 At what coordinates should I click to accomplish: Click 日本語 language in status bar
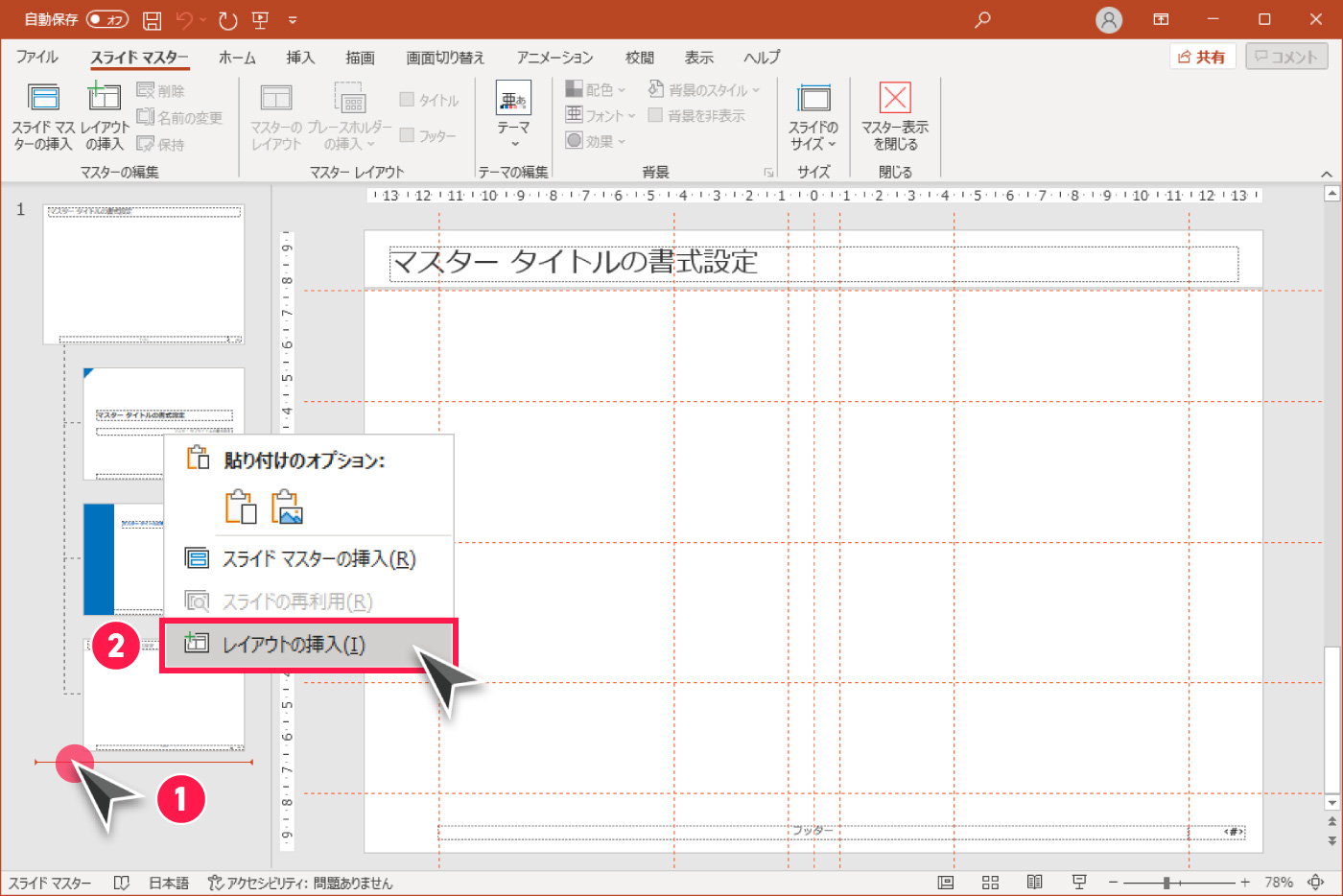click(169, 883)
